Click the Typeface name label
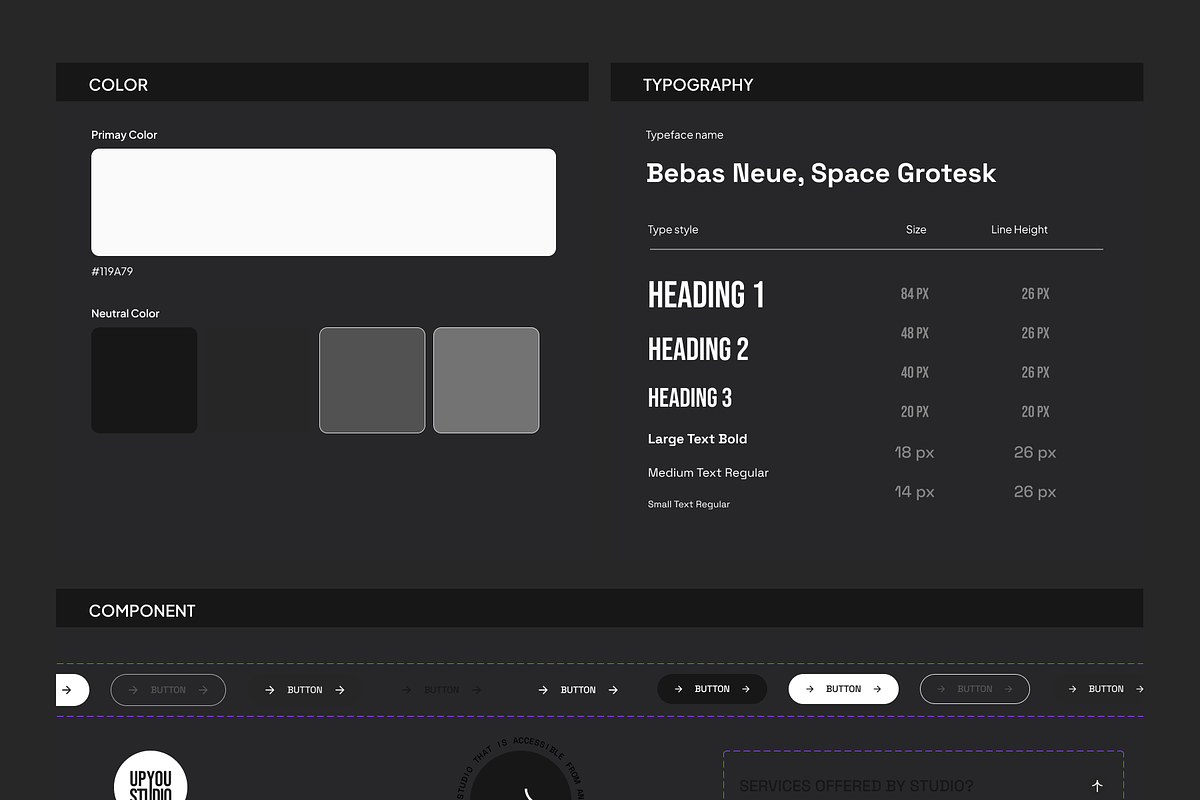The image size is (1200, 800). [x=684, y=135]
